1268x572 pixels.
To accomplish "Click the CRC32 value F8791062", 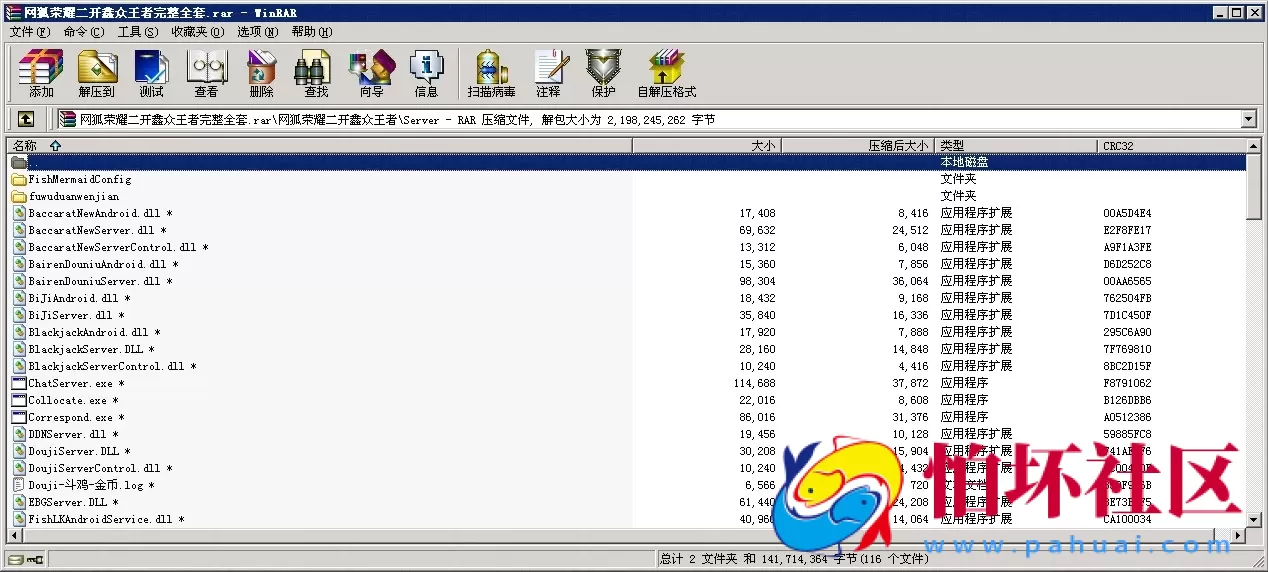I will coord(1127,383).
